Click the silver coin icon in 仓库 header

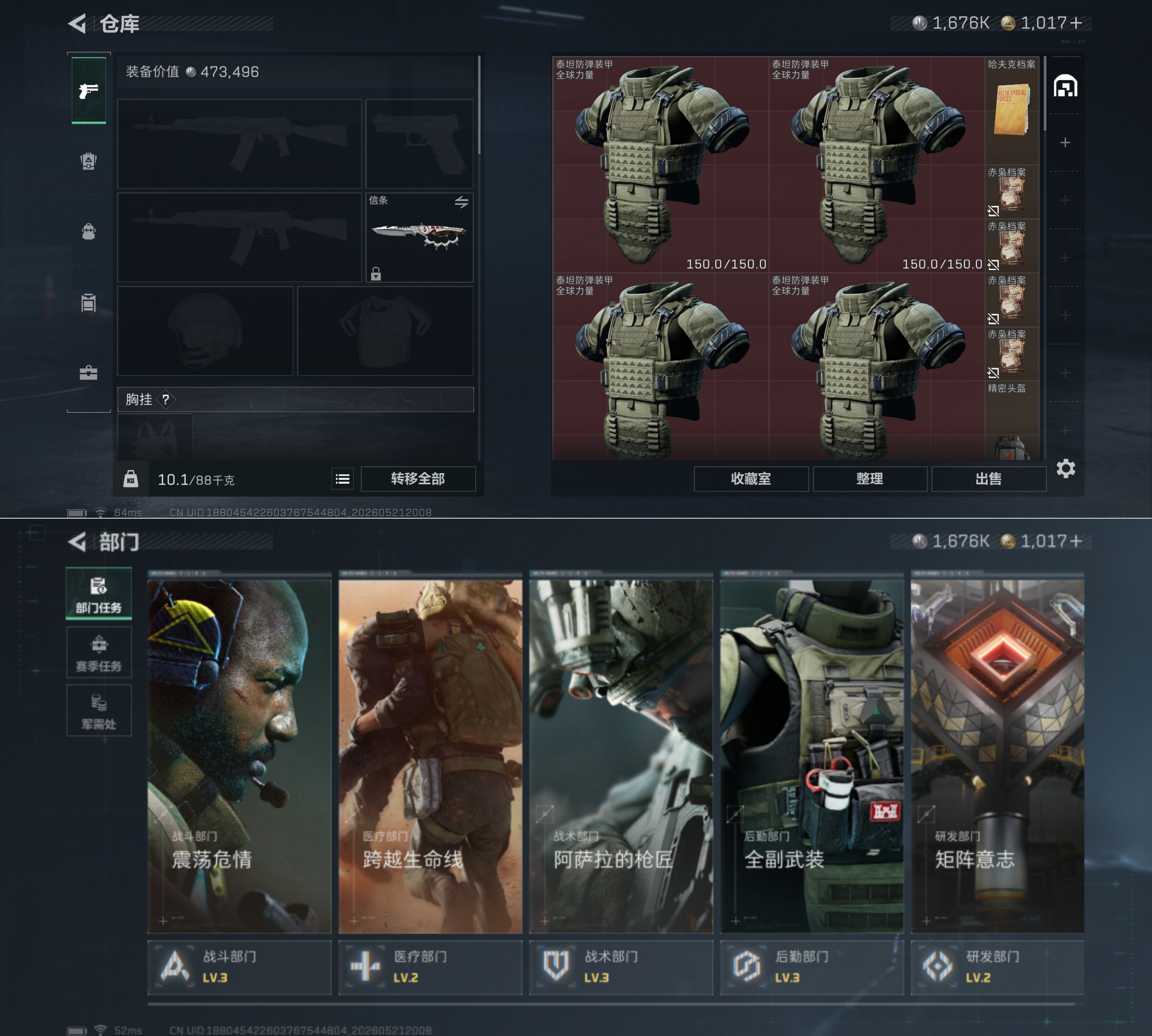tap(920, 23)
